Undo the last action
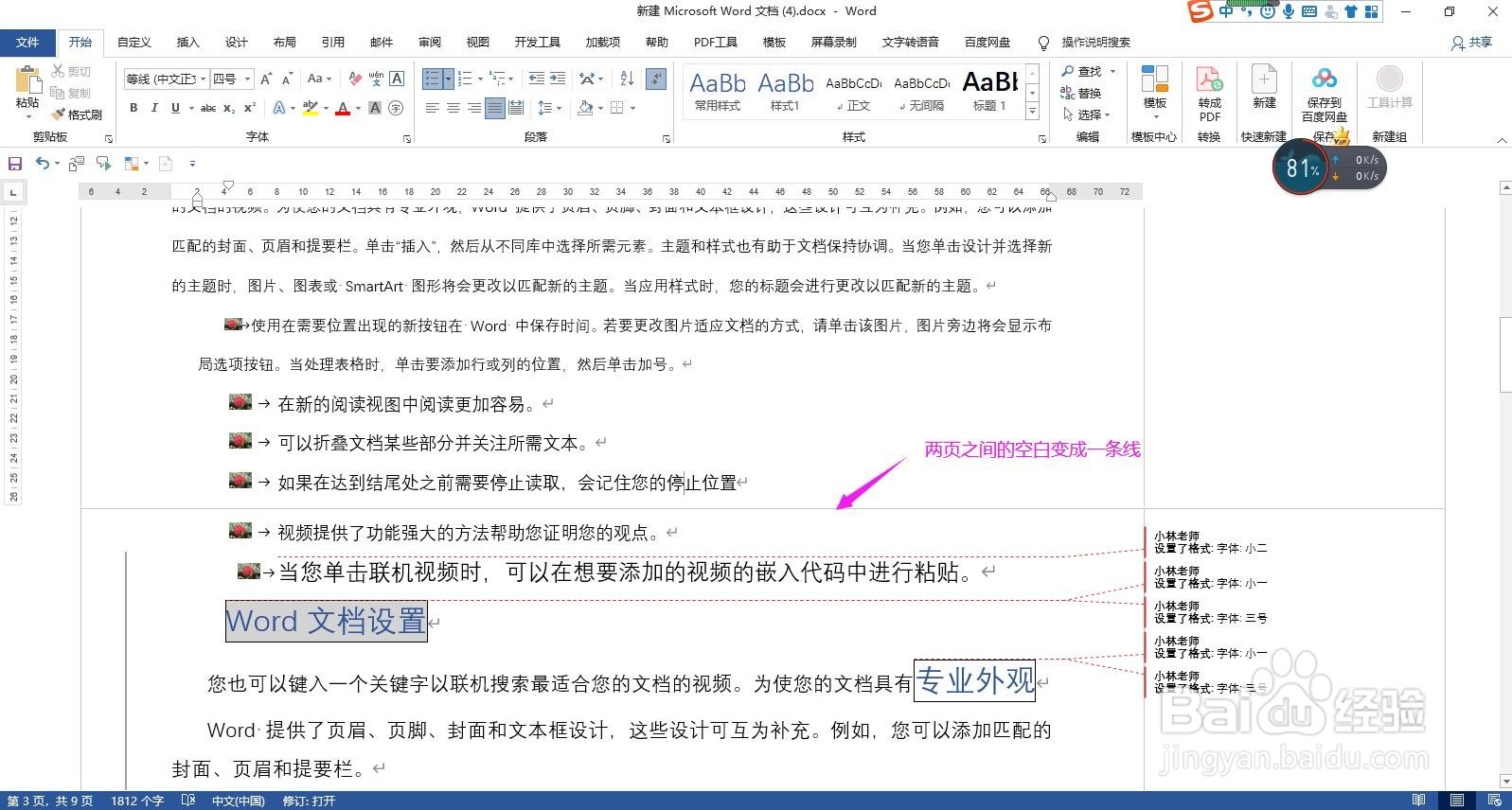The height and width of the screenshot is (810, 1512). (x=42, y=164)
